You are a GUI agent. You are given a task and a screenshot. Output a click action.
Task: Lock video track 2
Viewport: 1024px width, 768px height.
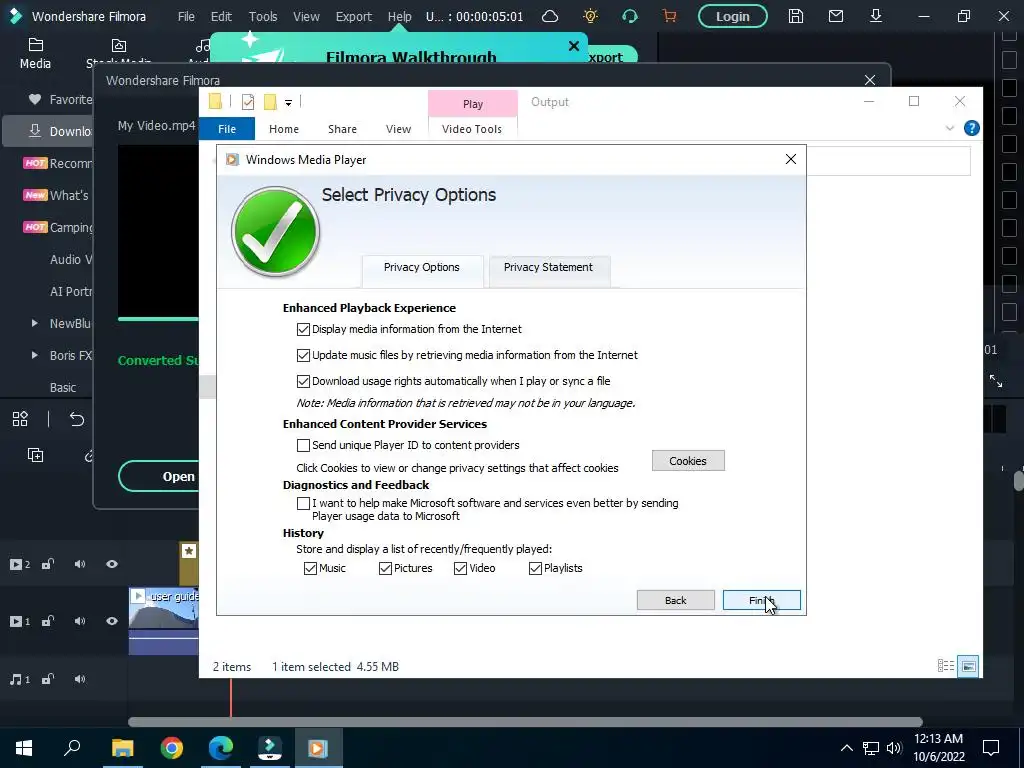48,564
